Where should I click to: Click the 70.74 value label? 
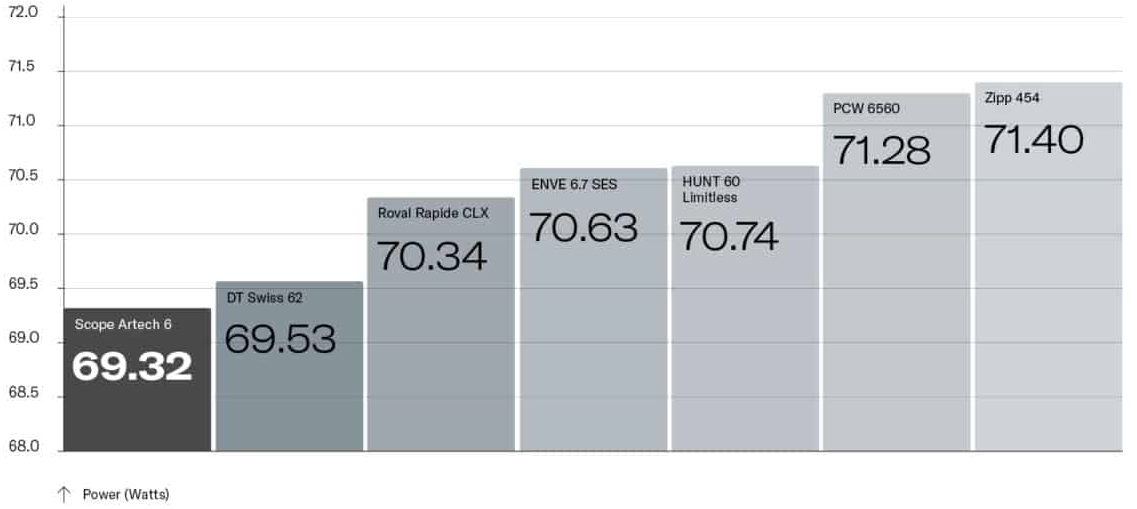click(x=729, y=236)
